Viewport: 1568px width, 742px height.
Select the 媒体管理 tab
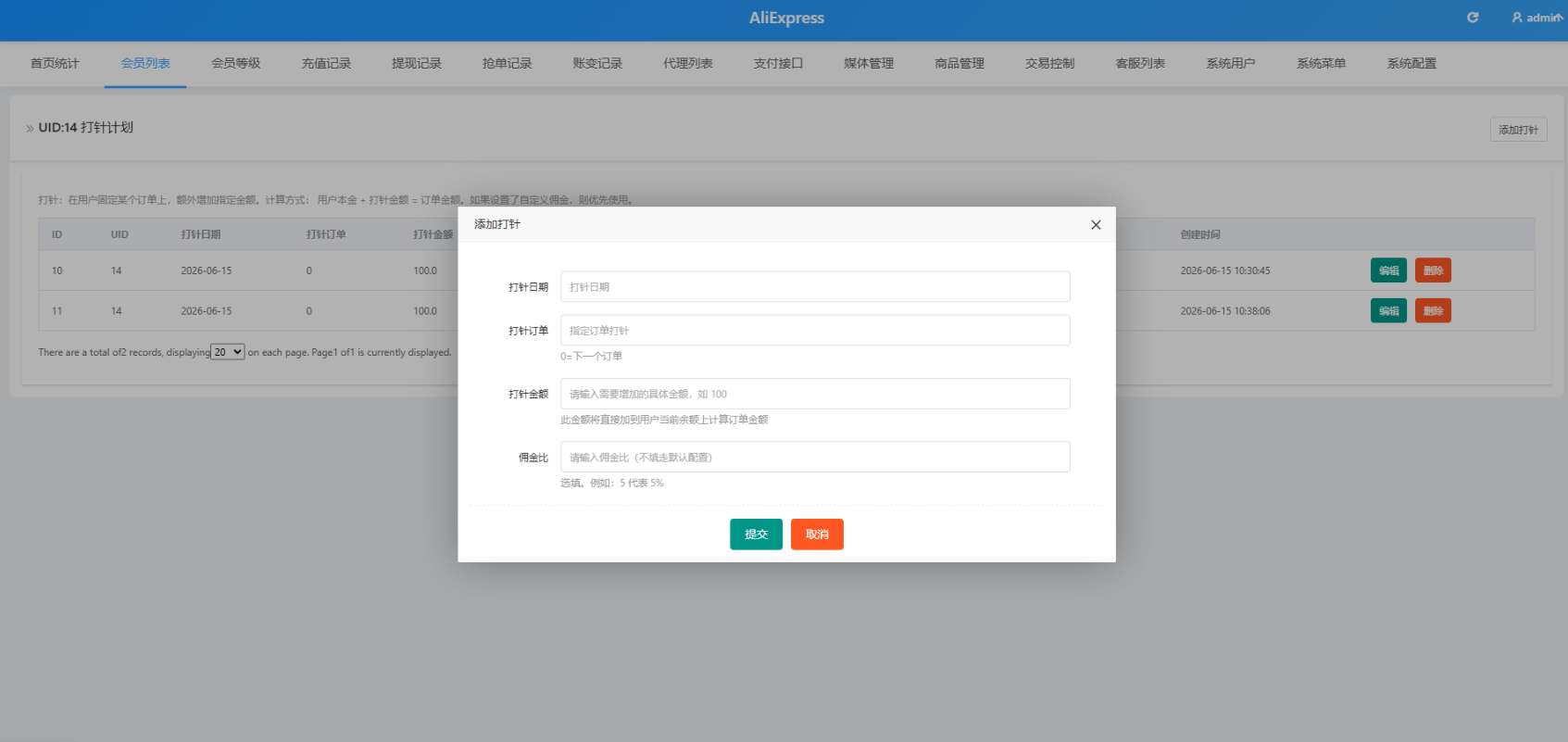[x=869, y=64]
